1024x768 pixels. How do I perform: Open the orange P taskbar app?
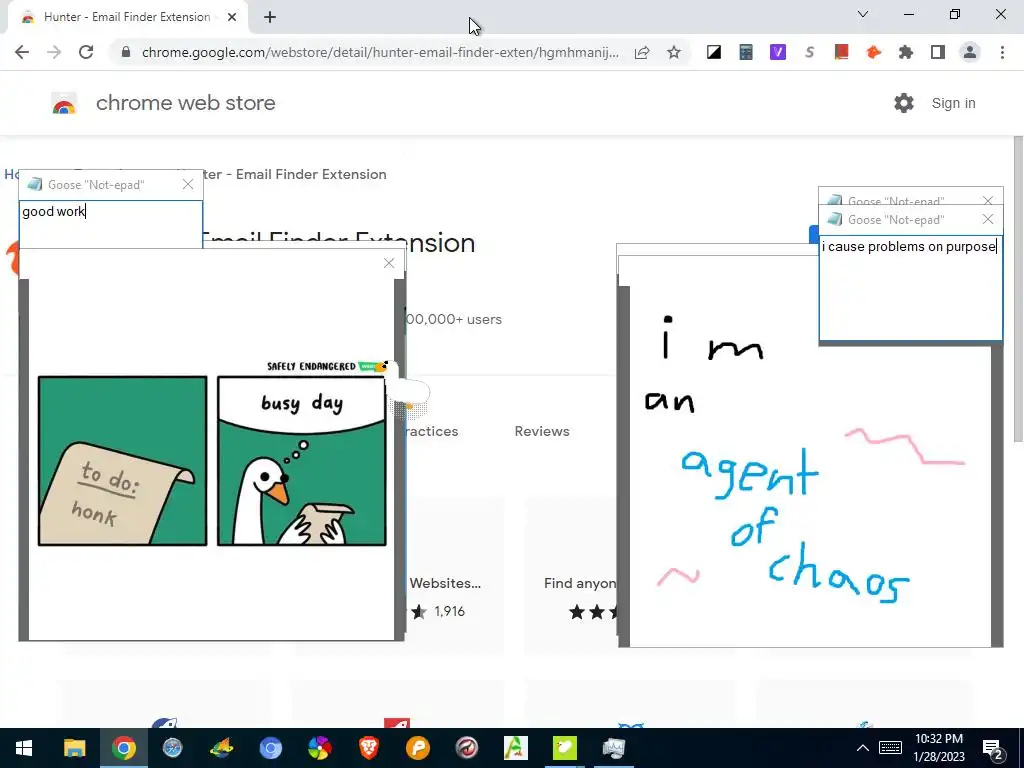[417, 748]
